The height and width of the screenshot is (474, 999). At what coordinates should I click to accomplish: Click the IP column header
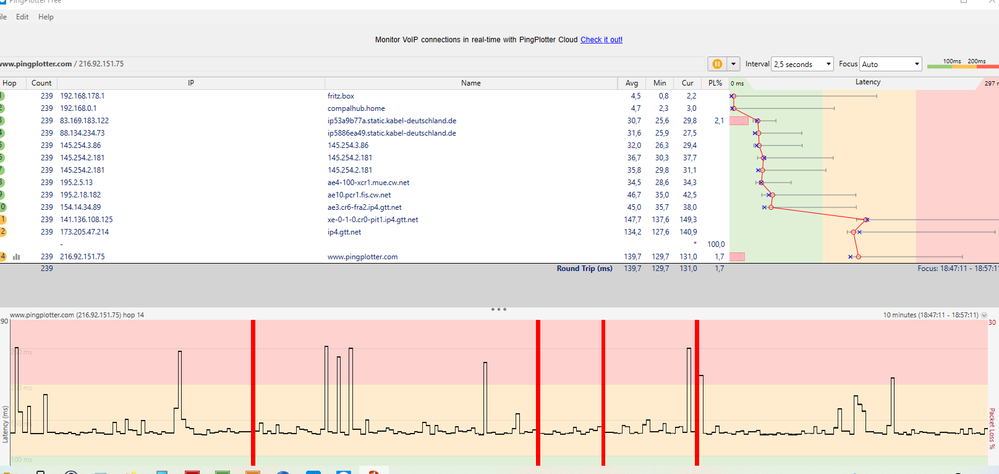pyautogui.click(x=191, y=83)
